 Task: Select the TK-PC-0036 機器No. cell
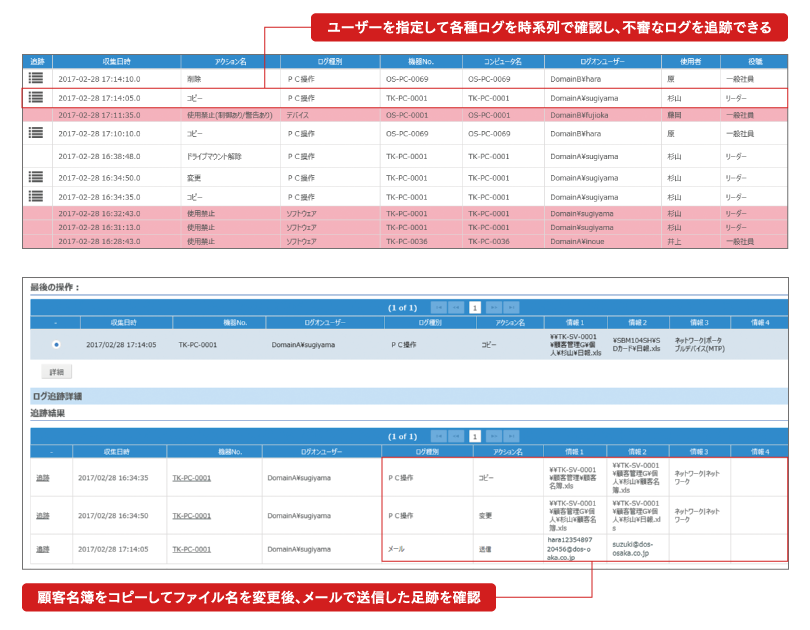pyautogui.click(x=421, y=241)
